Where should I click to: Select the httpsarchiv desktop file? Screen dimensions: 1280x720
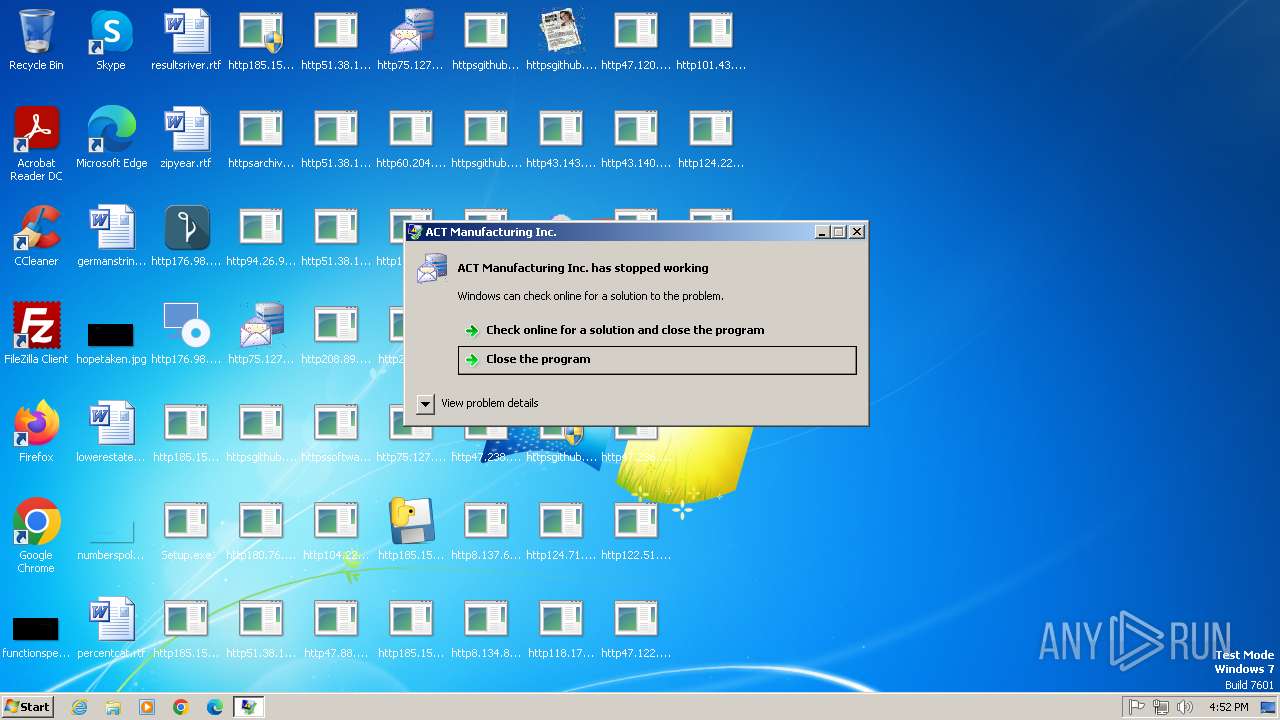click(261, 138)
